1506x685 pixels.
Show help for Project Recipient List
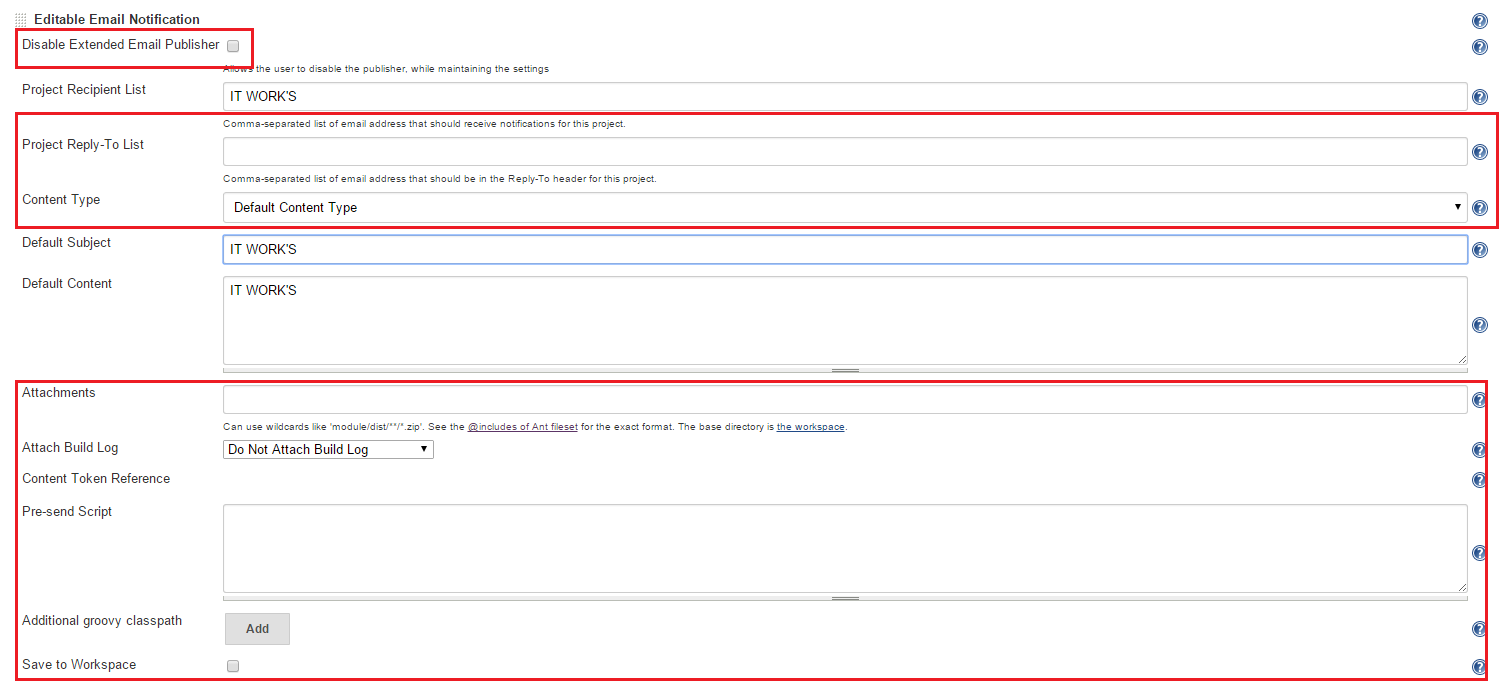[1479, 97]
